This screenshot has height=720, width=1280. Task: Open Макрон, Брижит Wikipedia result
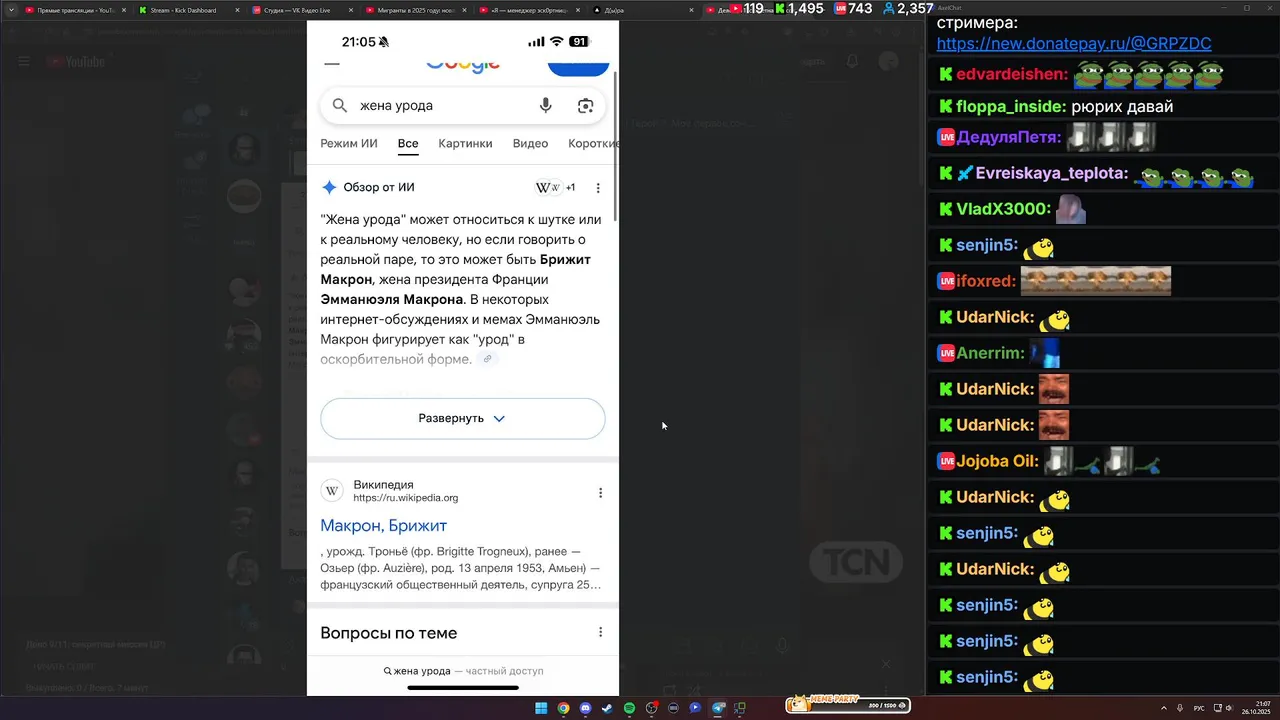(x=384, y=525)
